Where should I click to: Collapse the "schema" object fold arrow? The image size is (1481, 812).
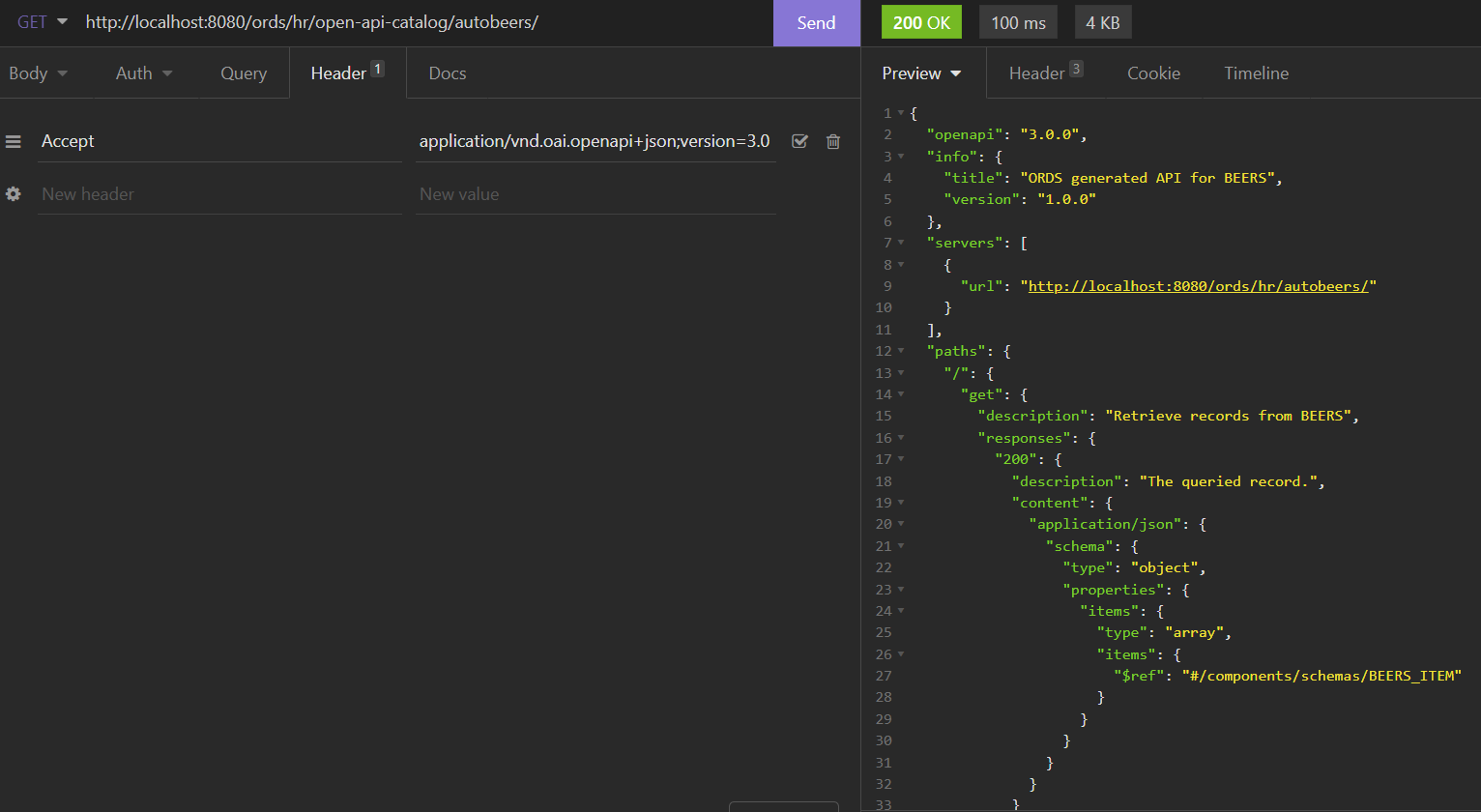point(901,546)
